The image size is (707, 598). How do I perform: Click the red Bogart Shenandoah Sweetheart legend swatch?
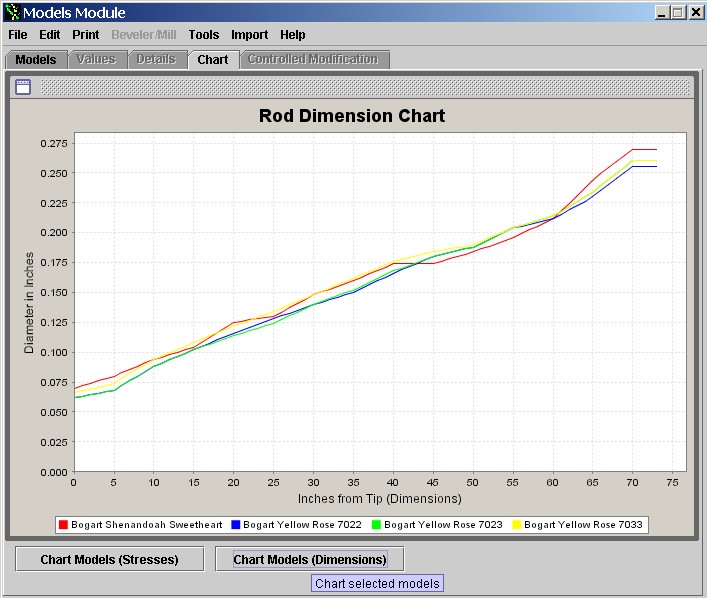point(64,524)
